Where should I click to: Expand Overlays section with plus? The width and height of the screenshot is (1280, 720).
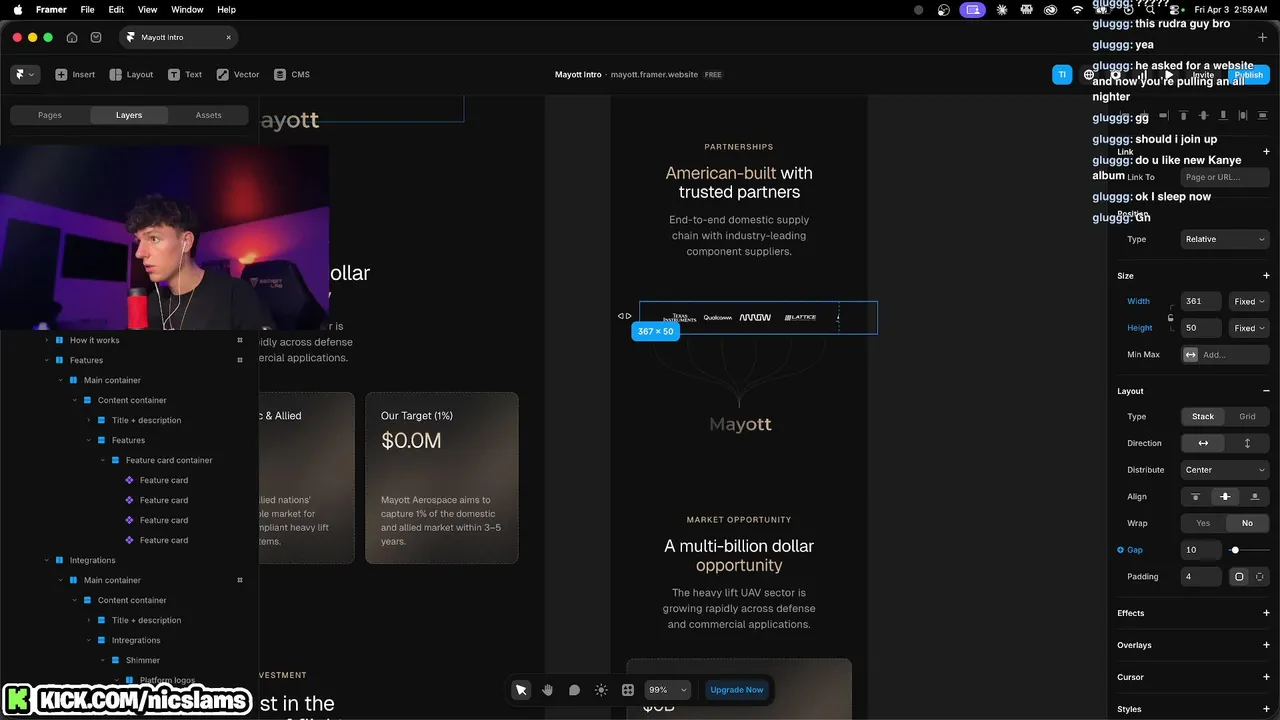pos(1266,645)
